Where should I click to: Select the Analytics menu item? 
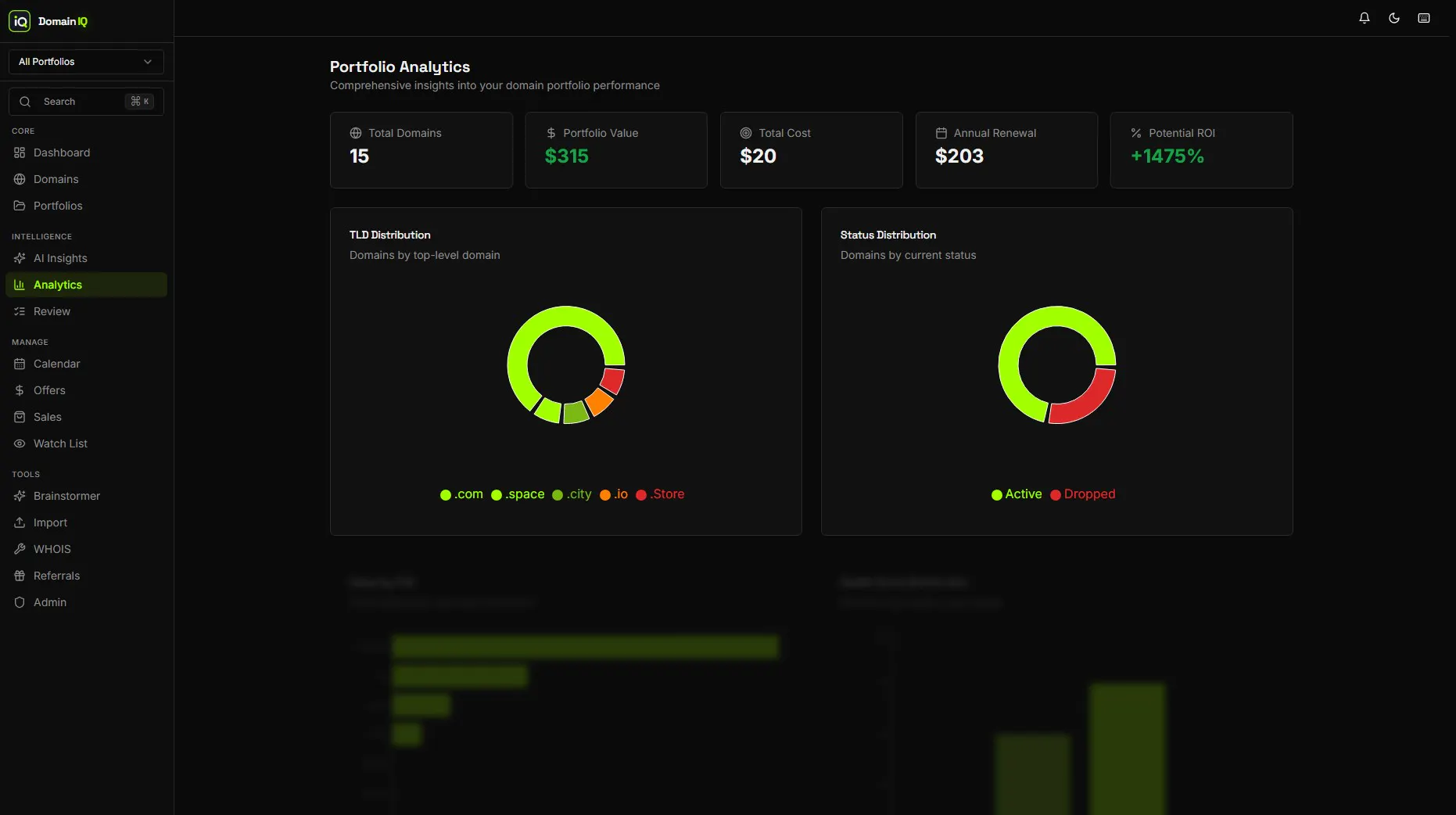[x=86, y=285]
